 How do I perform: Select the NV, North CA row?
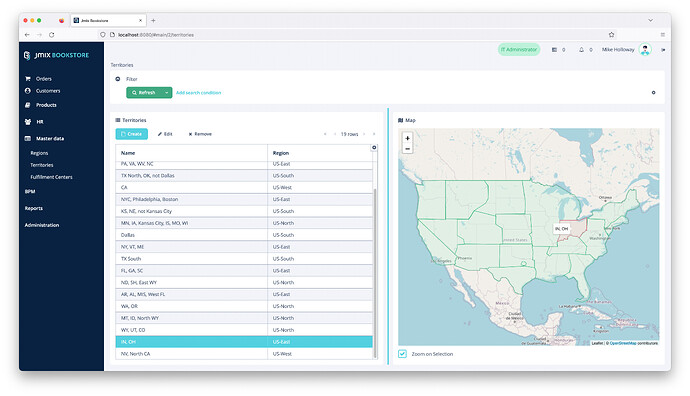click(244, 354)
